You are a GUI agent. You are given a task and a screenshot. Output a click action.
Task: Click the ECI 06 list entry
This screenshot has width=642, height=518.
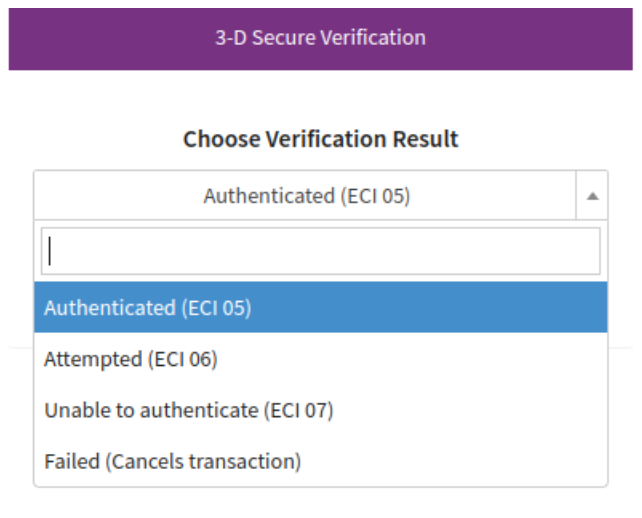tap(131, 359)
